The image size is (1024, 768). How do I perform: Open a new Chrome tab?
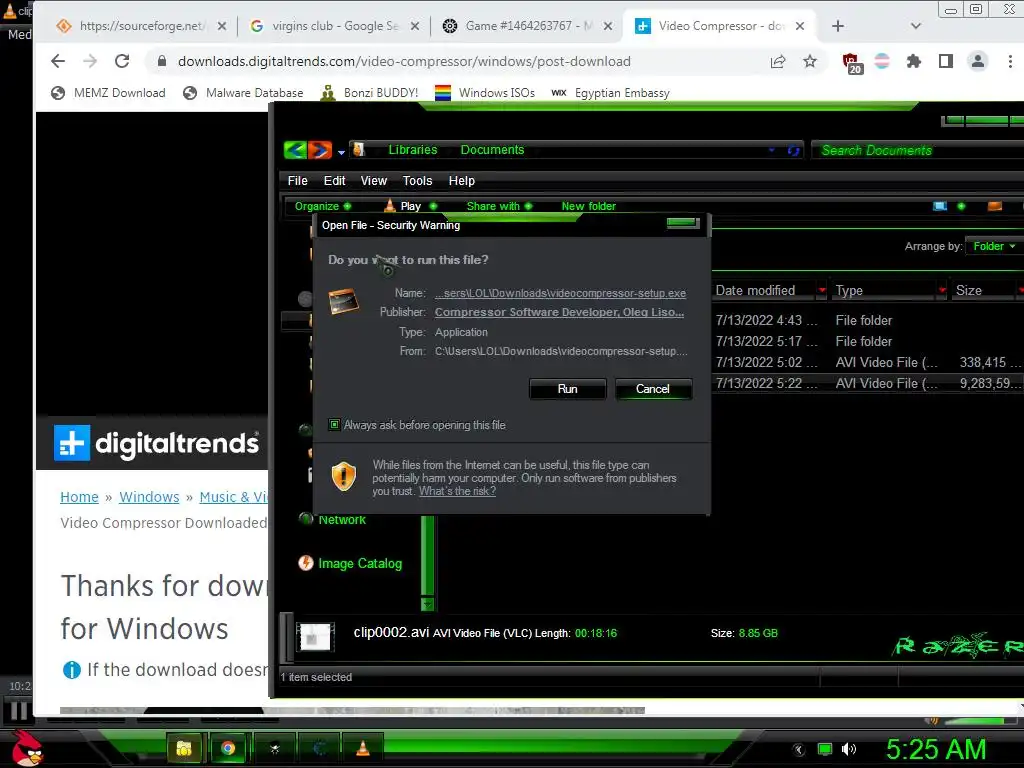point(838,26)
